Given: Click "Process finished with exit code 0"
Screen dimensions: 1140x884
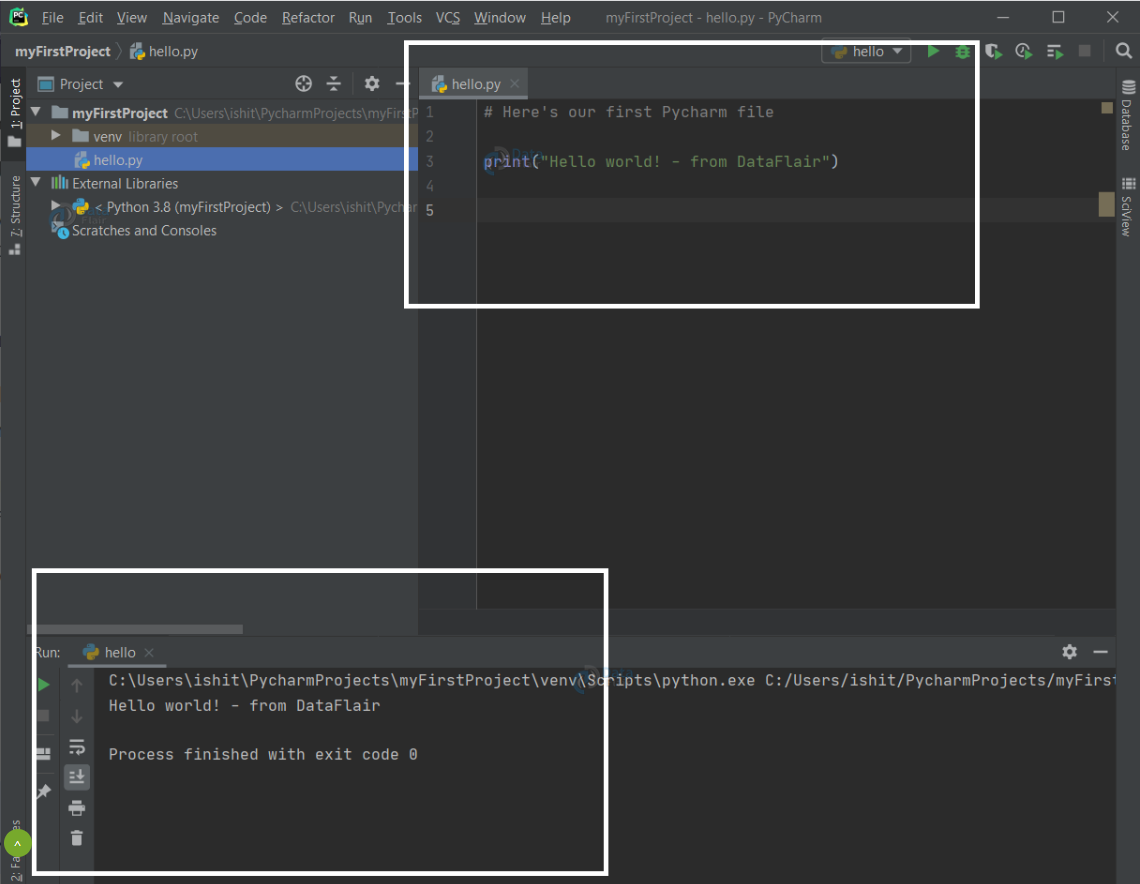Looking at the screenshot, I should (x=262, y=754).
